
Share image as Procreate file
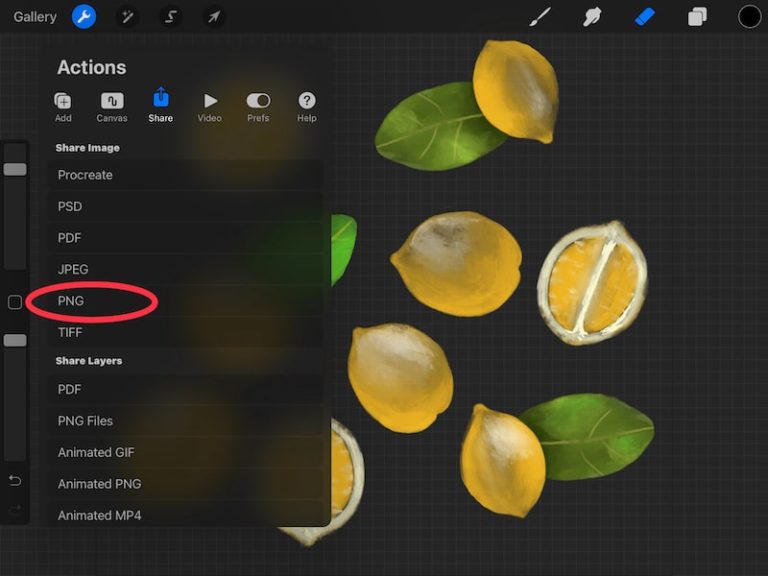pyautogui.click(x=185, y=175)
